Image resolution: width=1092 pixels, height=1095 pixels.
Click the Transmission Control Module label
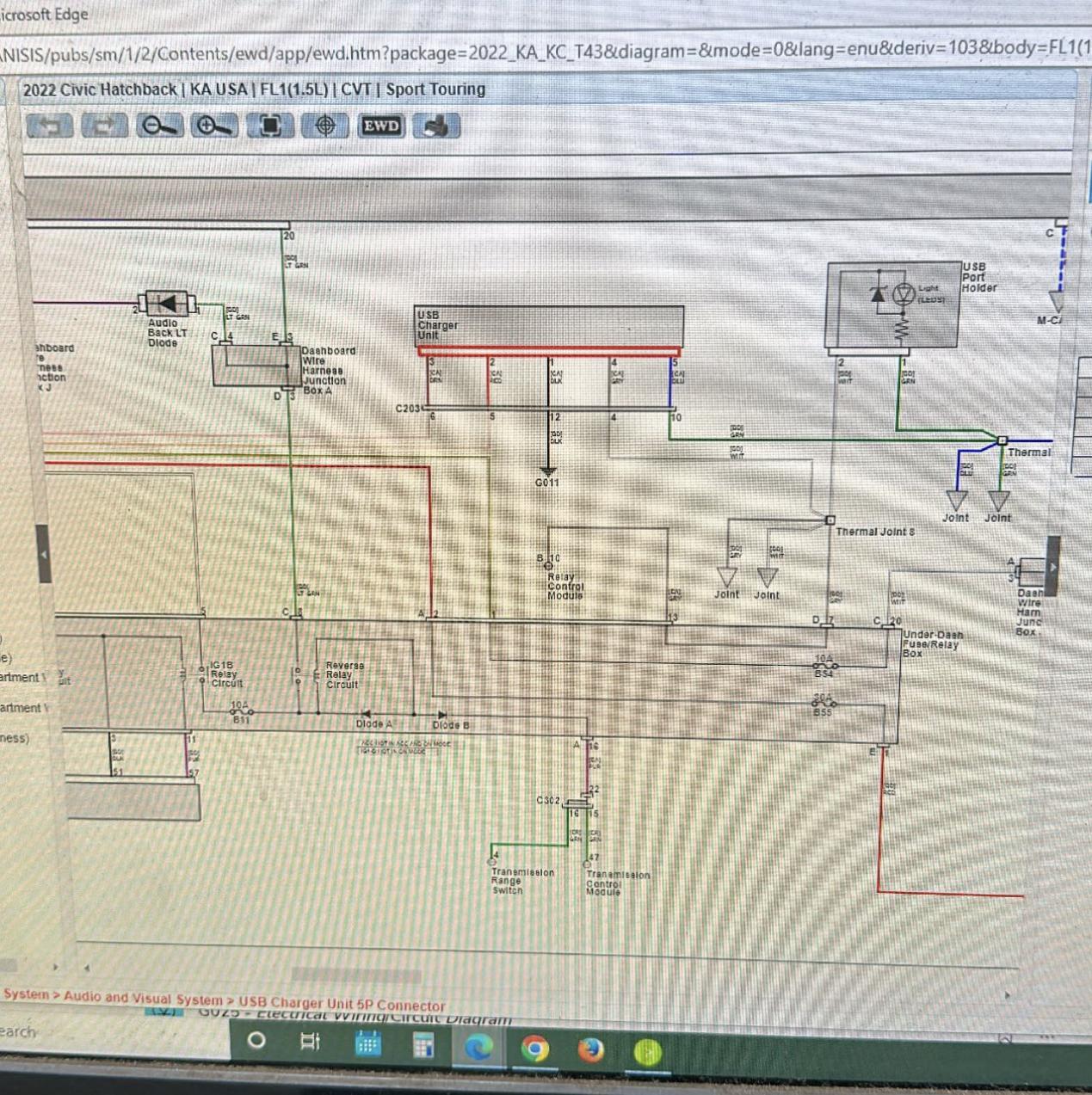click(x=618, y=883)
